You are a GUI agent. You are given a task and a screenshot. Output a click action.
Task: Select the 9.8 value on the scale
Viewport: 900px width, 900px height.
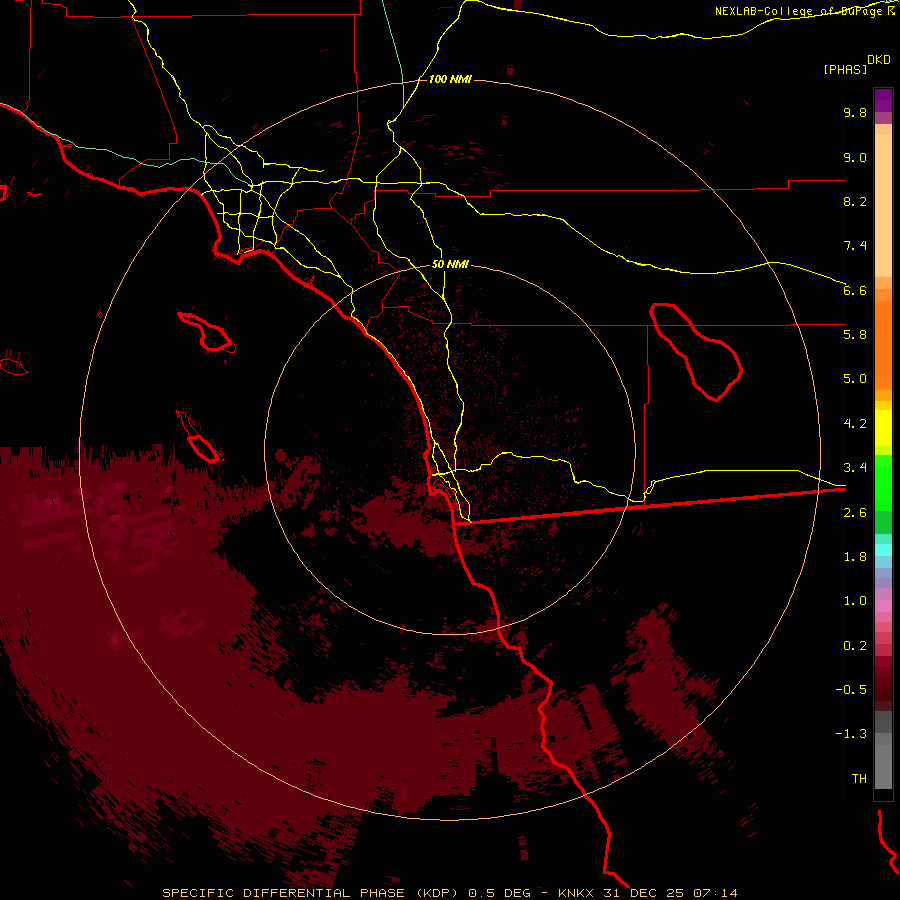[855, 112]
